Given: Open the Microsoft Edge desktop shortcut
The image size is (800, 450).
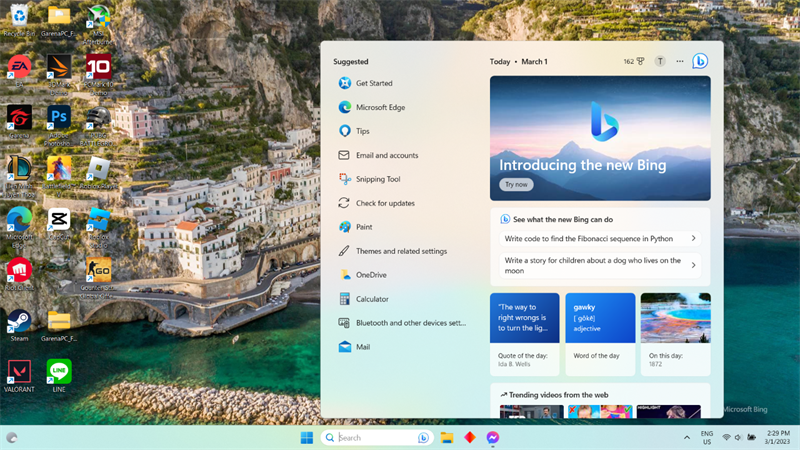Looking at the screenshot, I should click(19, 227).
